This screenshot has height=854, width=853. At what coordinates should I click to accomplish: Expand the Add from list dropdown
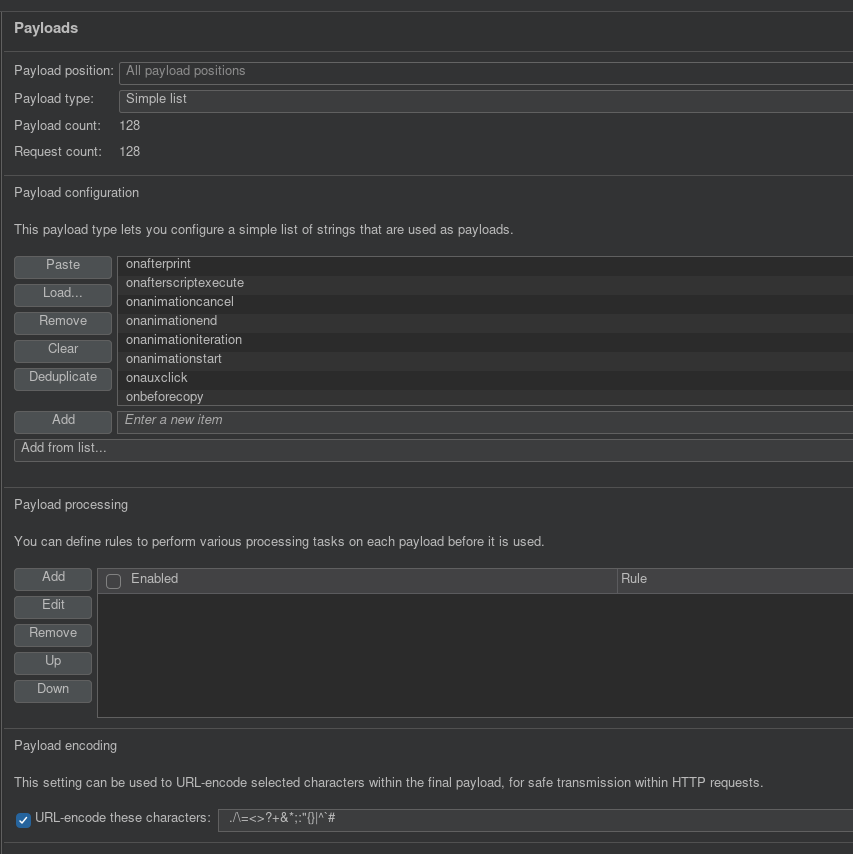point(432,449)
